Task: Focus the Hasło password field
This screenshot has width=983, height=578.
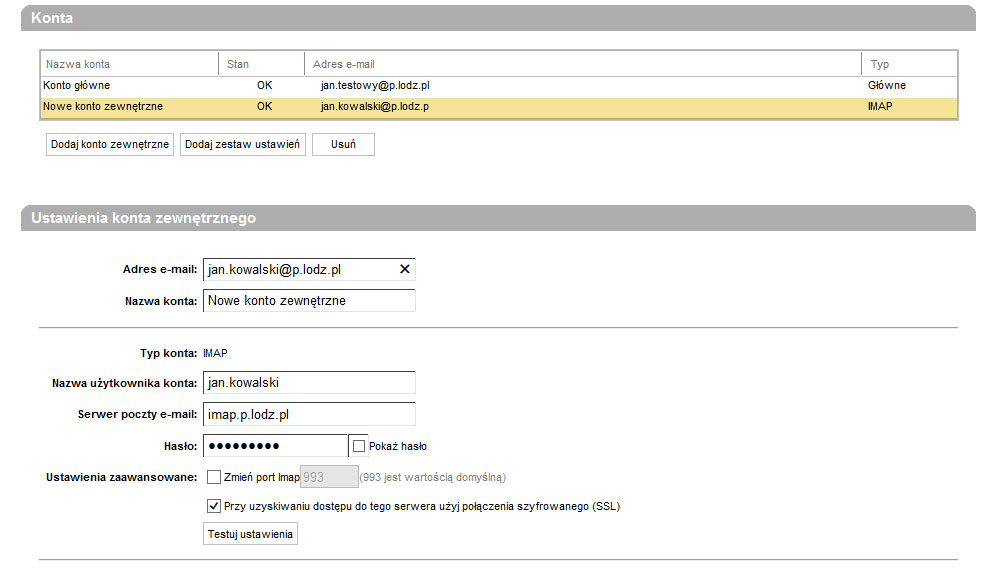Action: coord(275,446)
